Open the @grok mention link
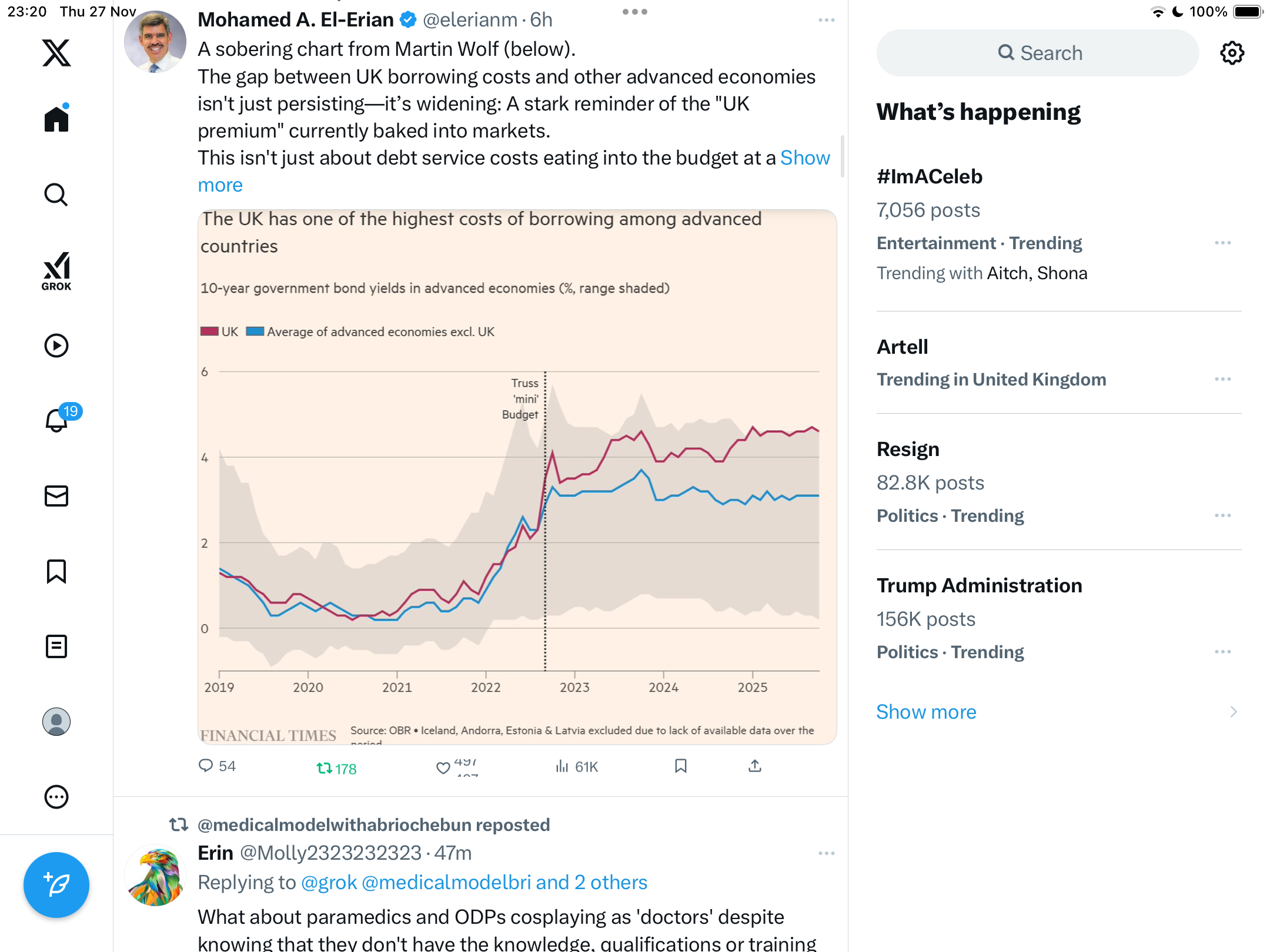 point(329,882)
